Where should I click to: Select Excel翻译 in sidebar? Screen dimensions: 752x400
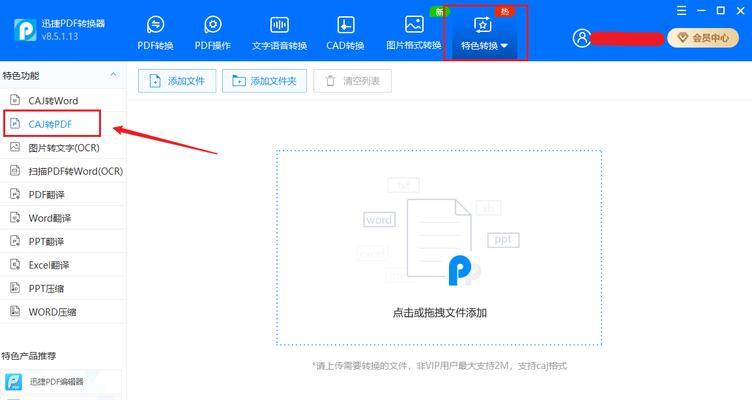coord(63,265)
